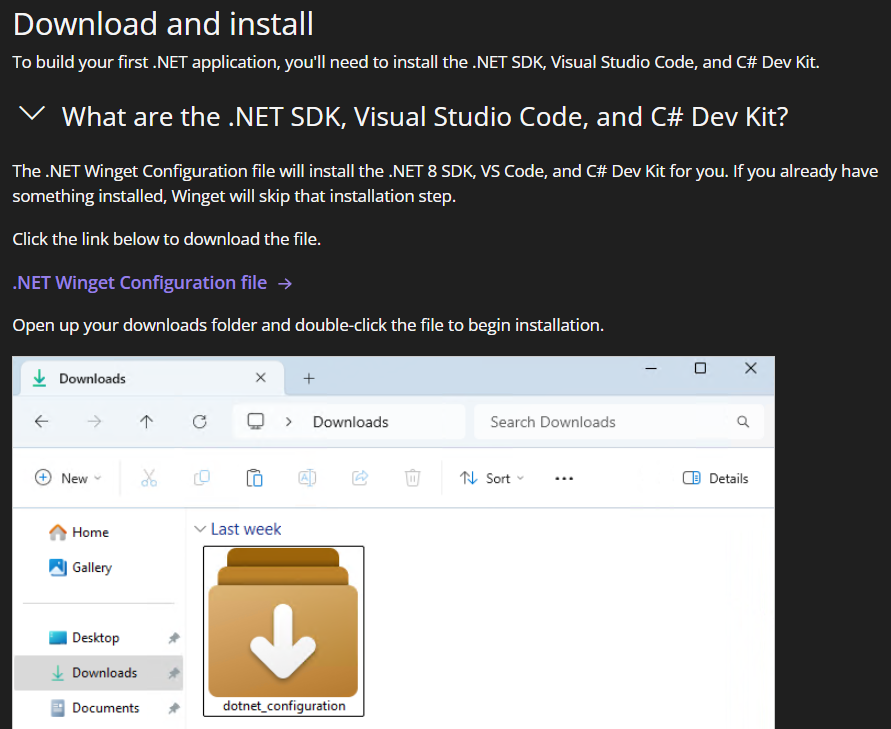Click the Cut scissors icon

click(149, 478)
